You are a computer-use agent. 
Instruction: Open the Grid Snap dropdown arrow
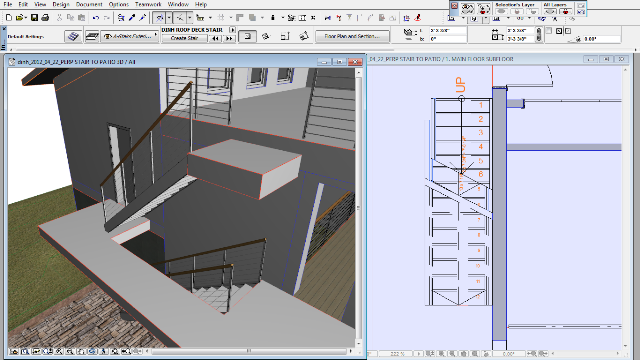click(231, 18)
